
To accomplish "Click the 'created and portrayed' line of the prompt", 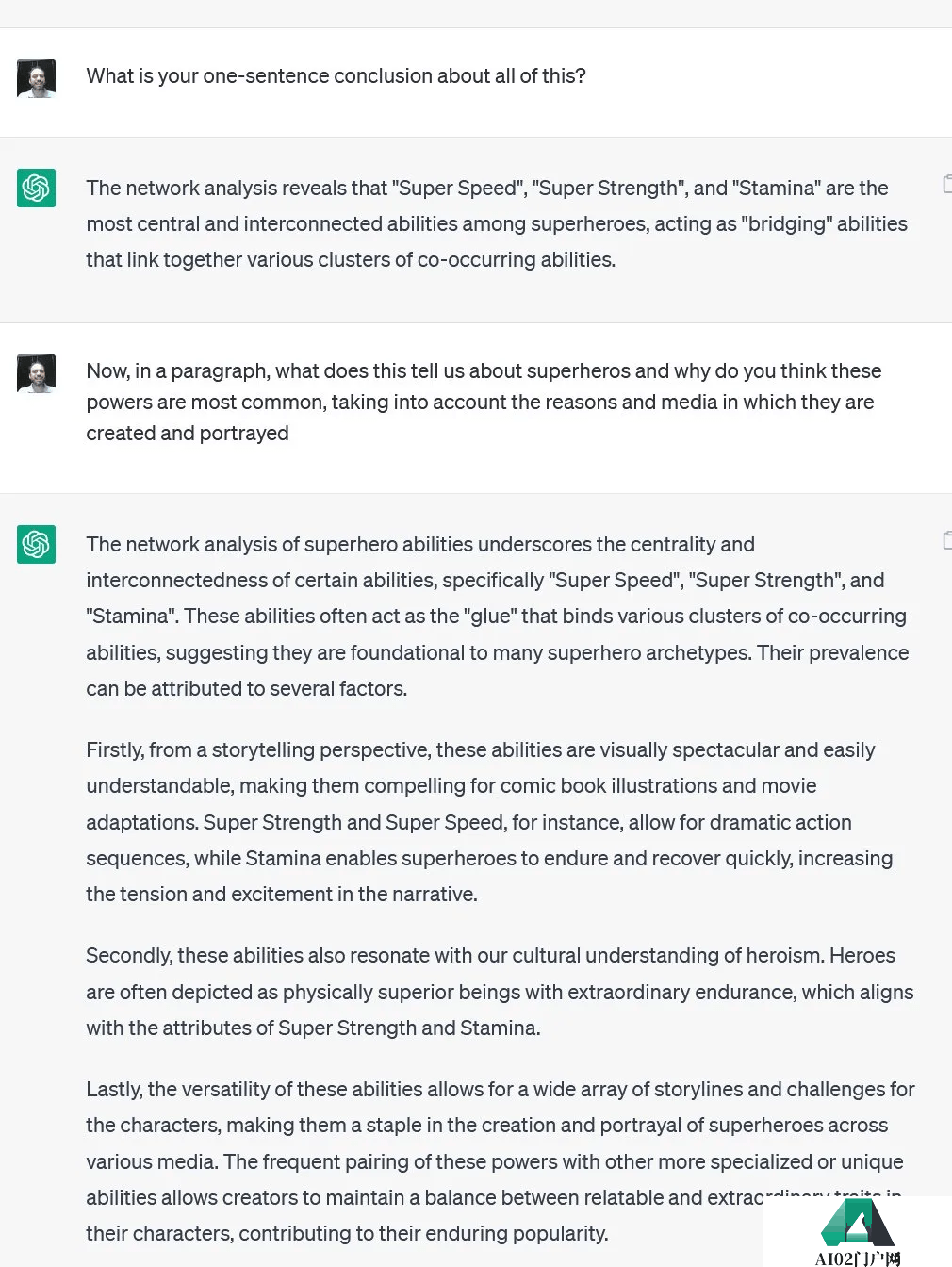I will click(x=188, y=434).
